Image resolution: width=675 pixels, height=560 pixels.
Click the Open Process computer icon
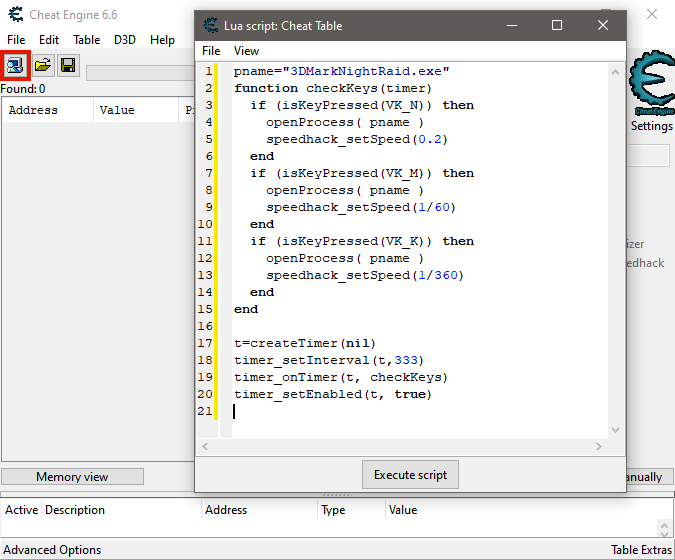16,66
